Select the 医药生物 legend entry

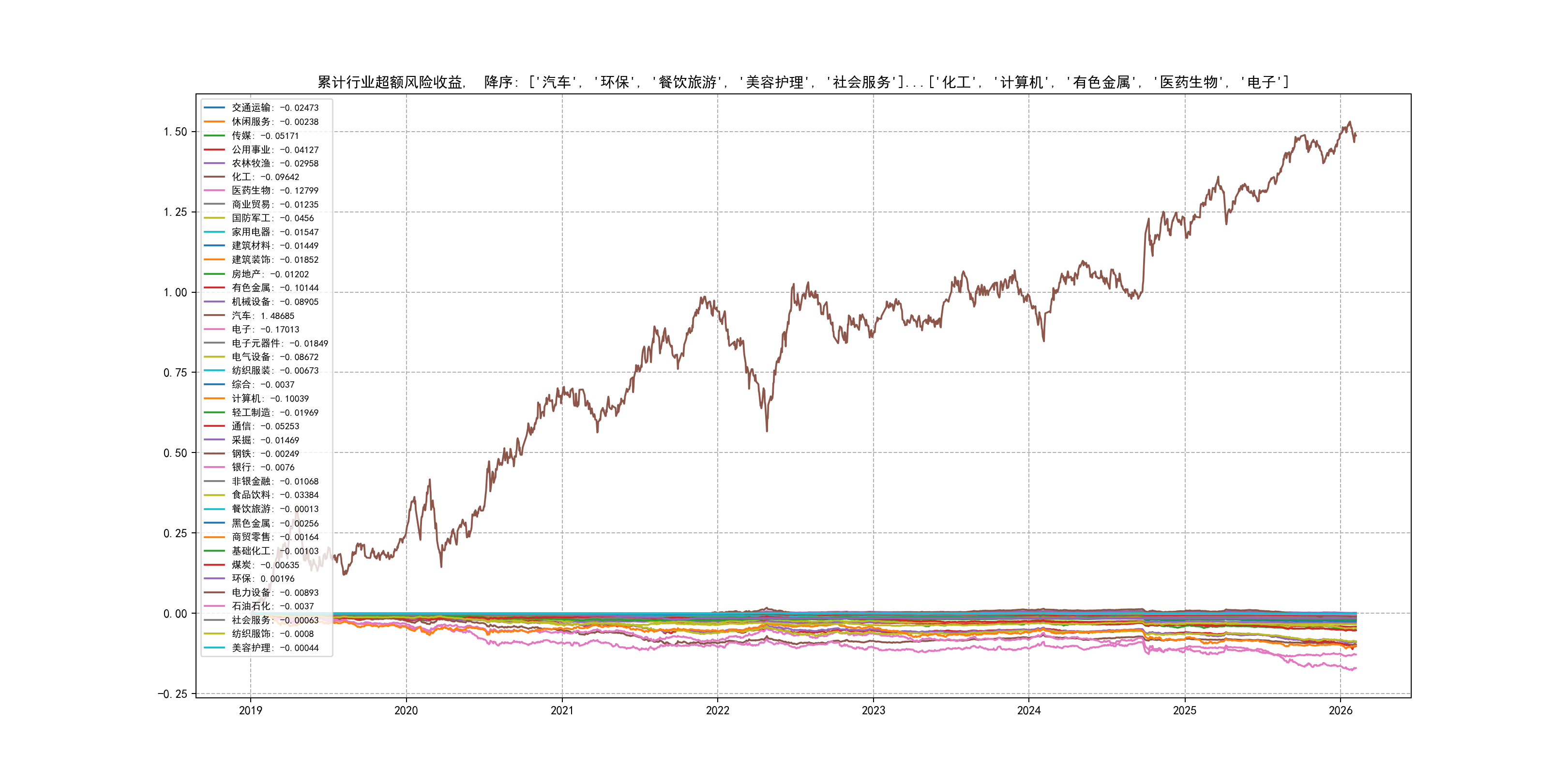click(x=274, y=191)
